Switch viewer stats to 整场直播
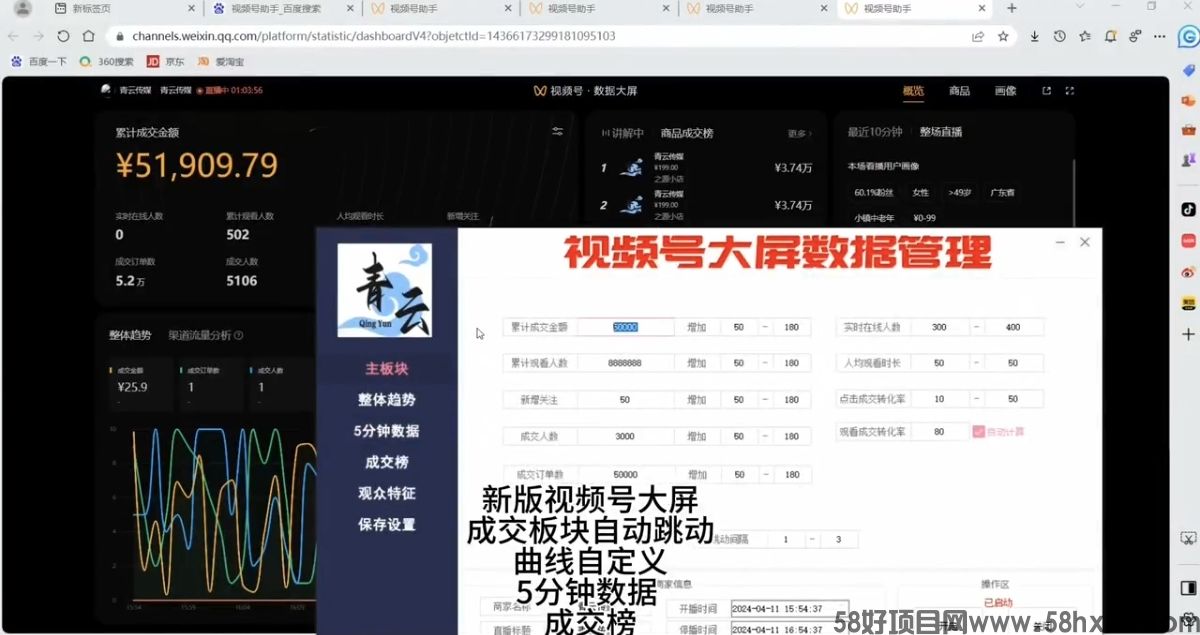The image size is (1200, 635). 942,130
